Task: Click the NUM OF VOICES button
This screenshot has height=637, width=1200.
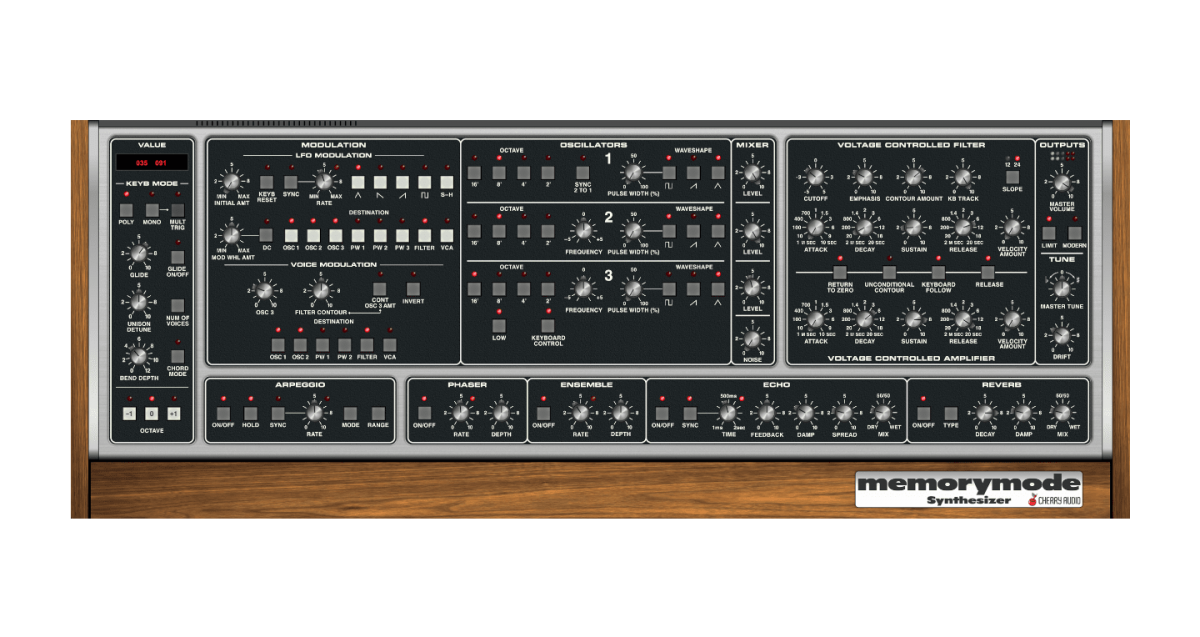Action: coord(176,306)
